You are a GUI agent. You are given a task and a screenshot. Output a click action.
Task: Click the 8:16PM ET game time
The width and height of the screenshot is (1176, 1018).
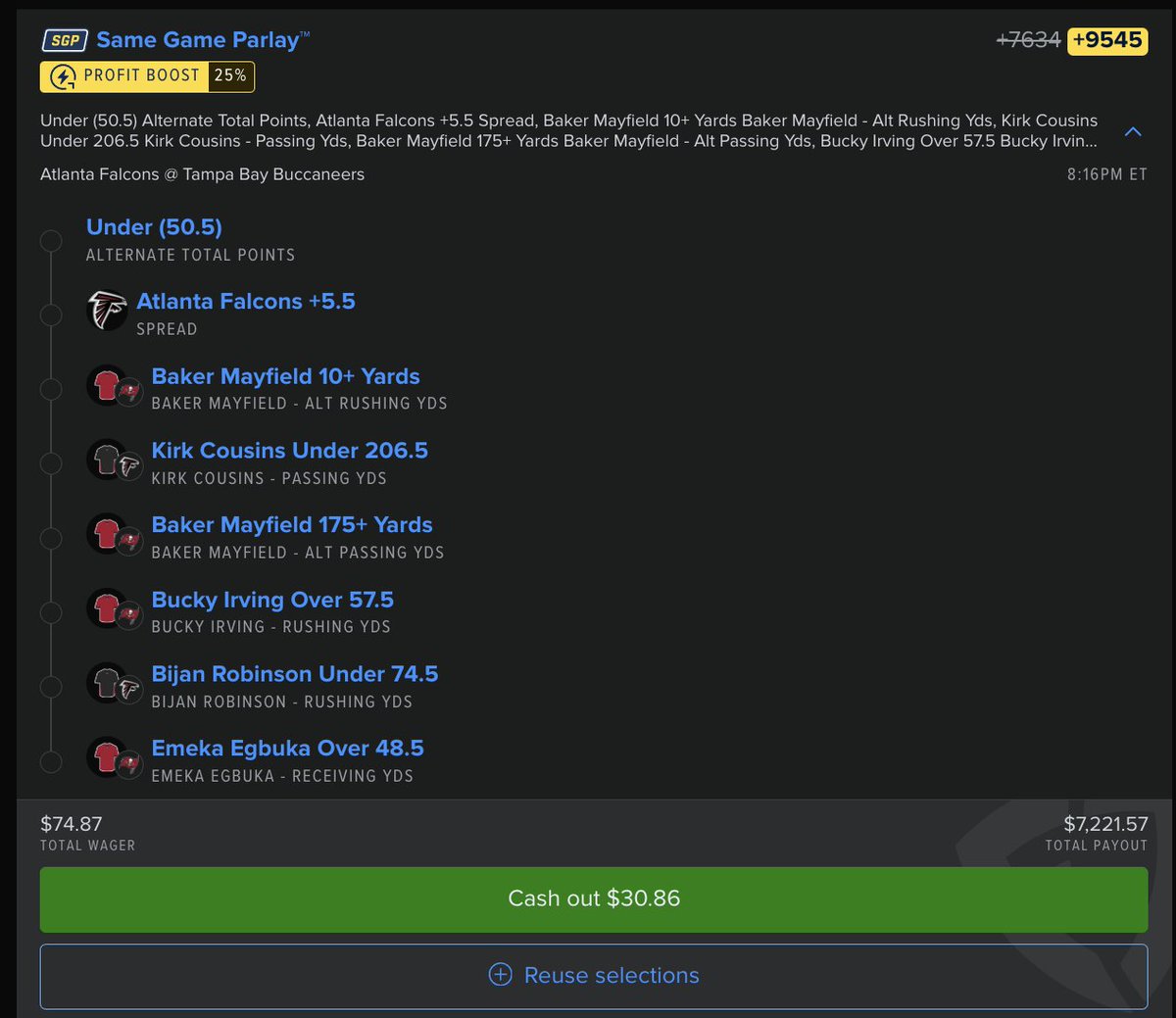[x=1107, y=174]
